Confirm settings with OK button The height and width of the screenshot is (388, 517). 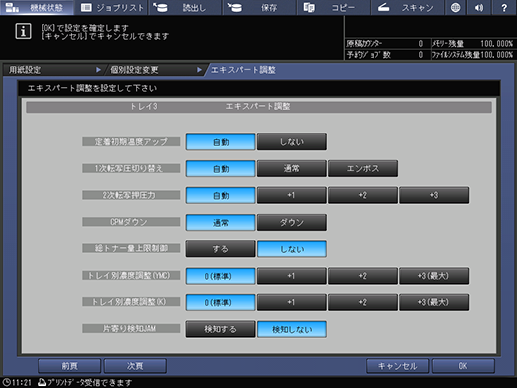click(463, 366)
